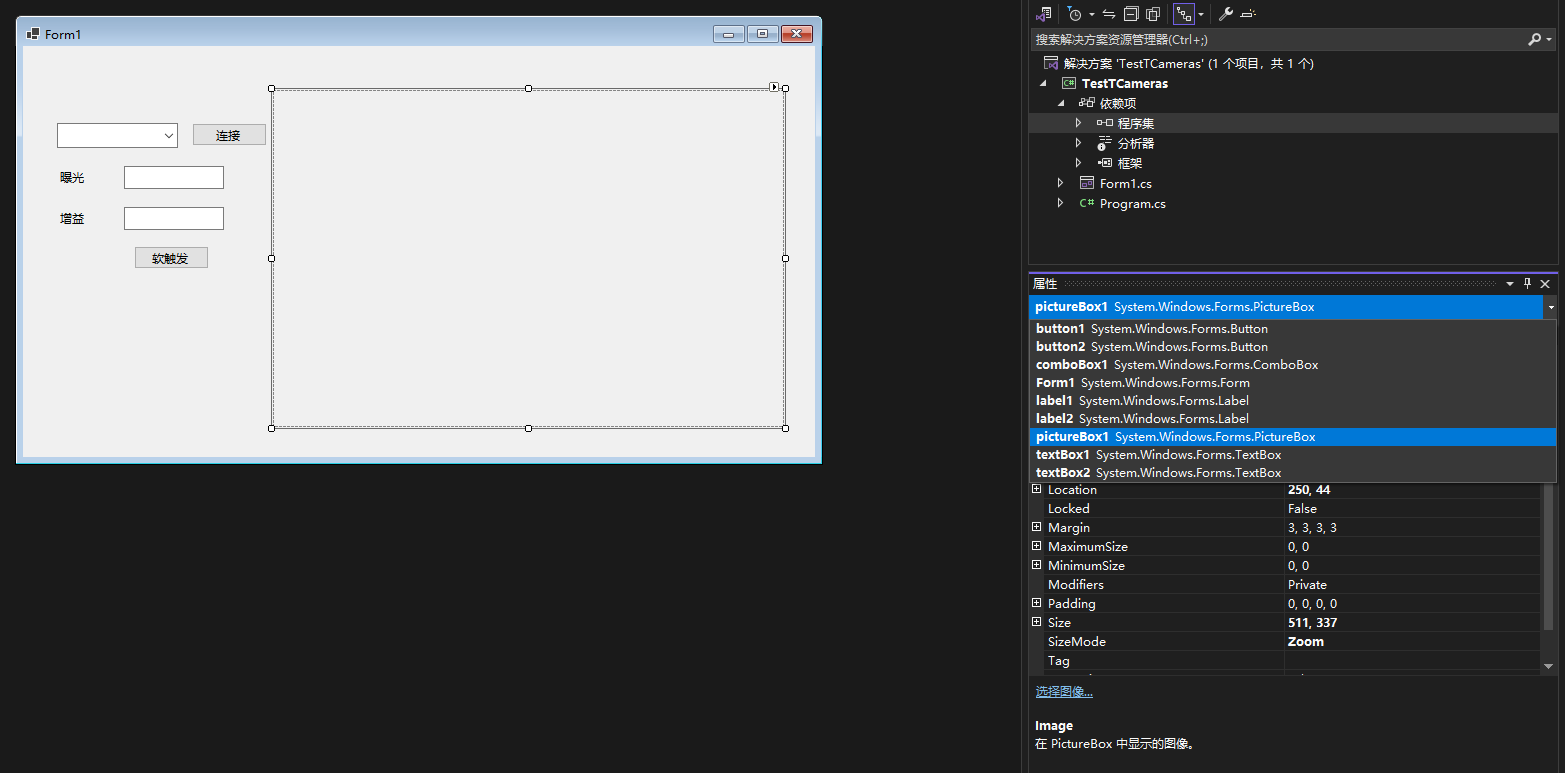Click the 连接 button on Form1

[229, 135]
